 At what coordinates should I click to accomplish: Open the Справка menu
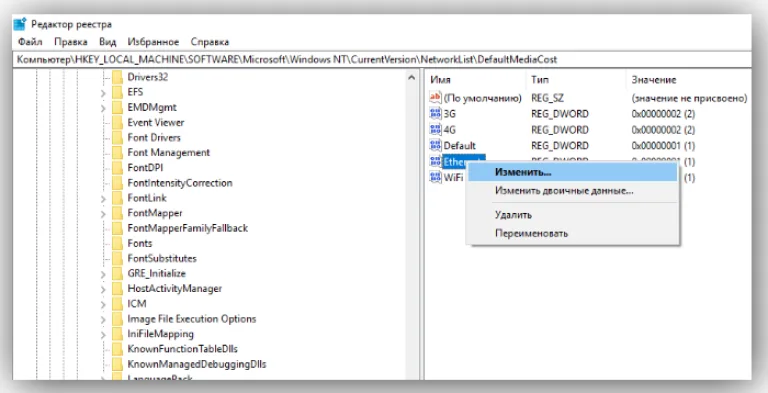210,42
